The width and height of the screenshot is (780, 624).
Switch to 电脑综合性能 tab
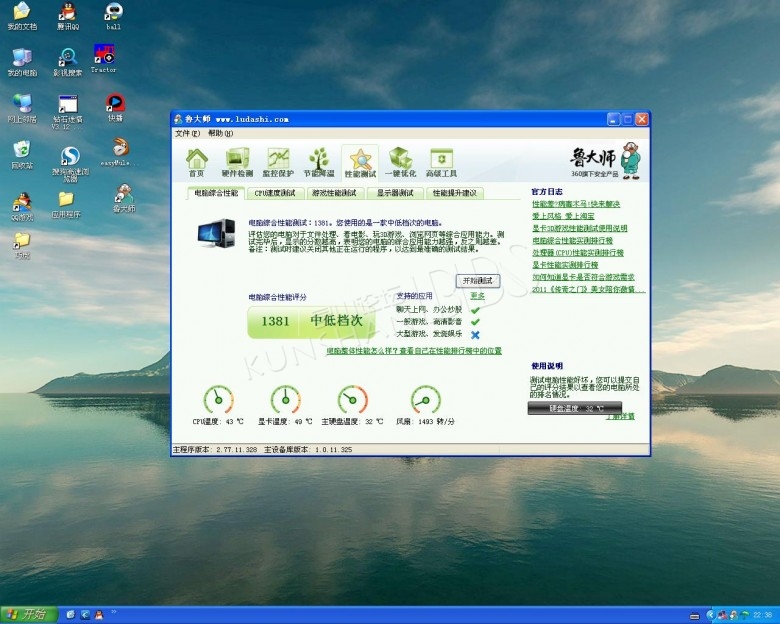pos(216,193)
